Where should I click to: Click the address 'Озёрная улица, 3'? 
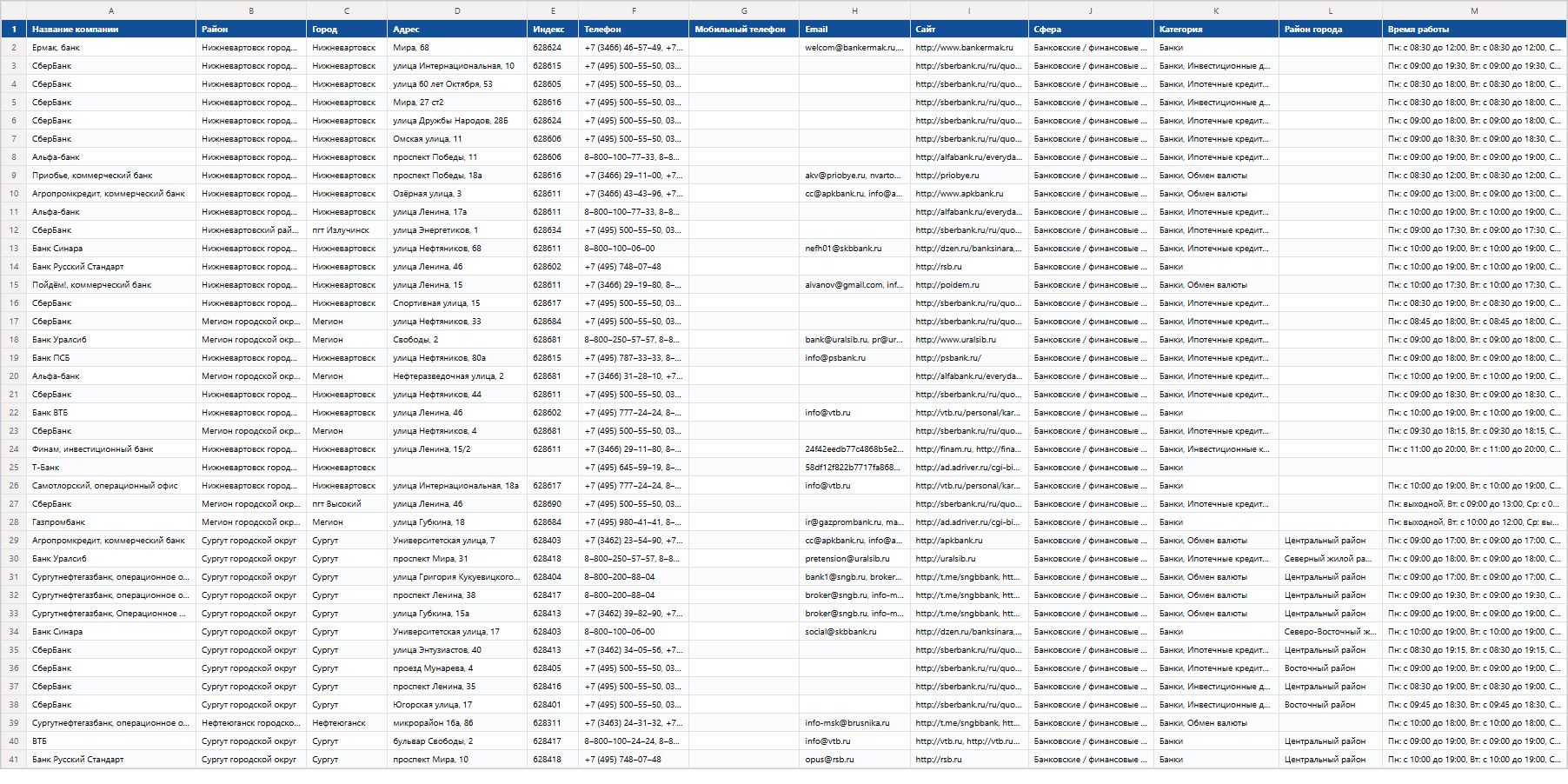(x=457, y=194)
